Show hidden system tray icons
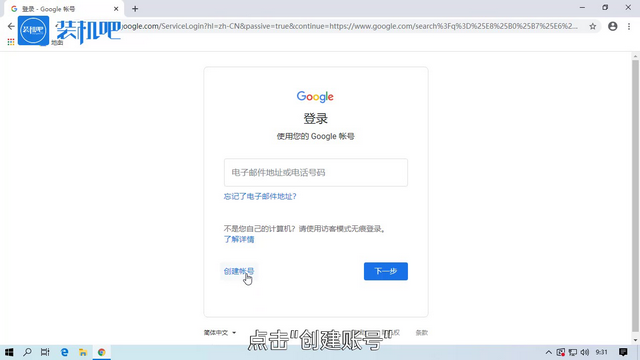This screenshot has width=640, height=360. (x=549, y=352)
